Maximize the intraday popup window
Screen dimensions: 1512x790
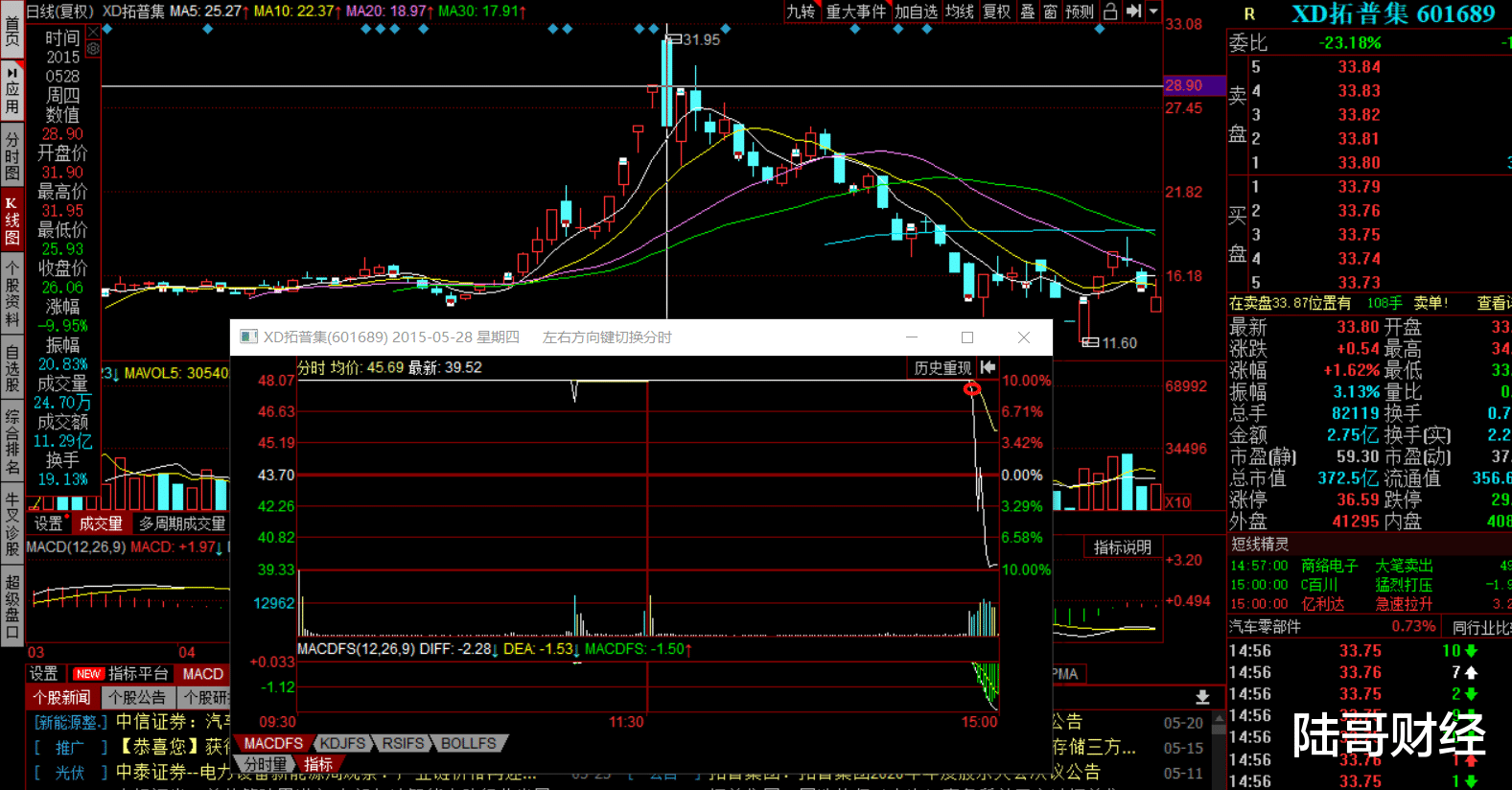(x=967, y=337)
